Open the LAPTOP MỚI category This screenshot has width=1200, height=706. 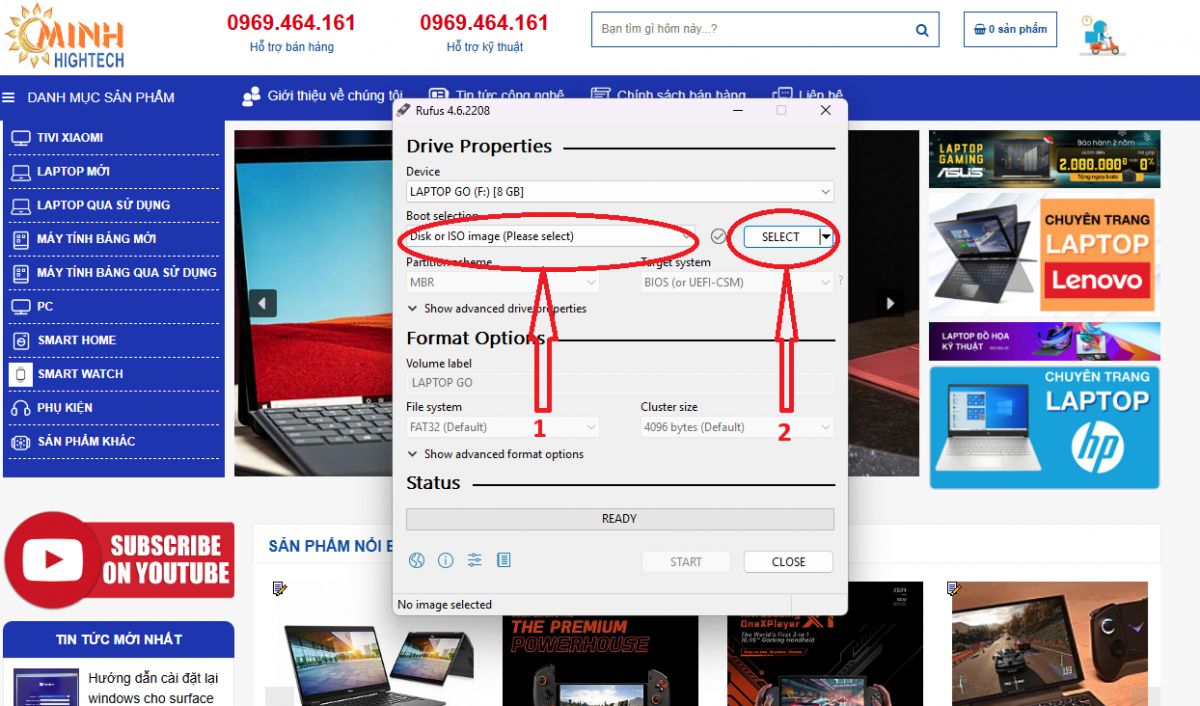pyautogui.click(x=73, y=171)
